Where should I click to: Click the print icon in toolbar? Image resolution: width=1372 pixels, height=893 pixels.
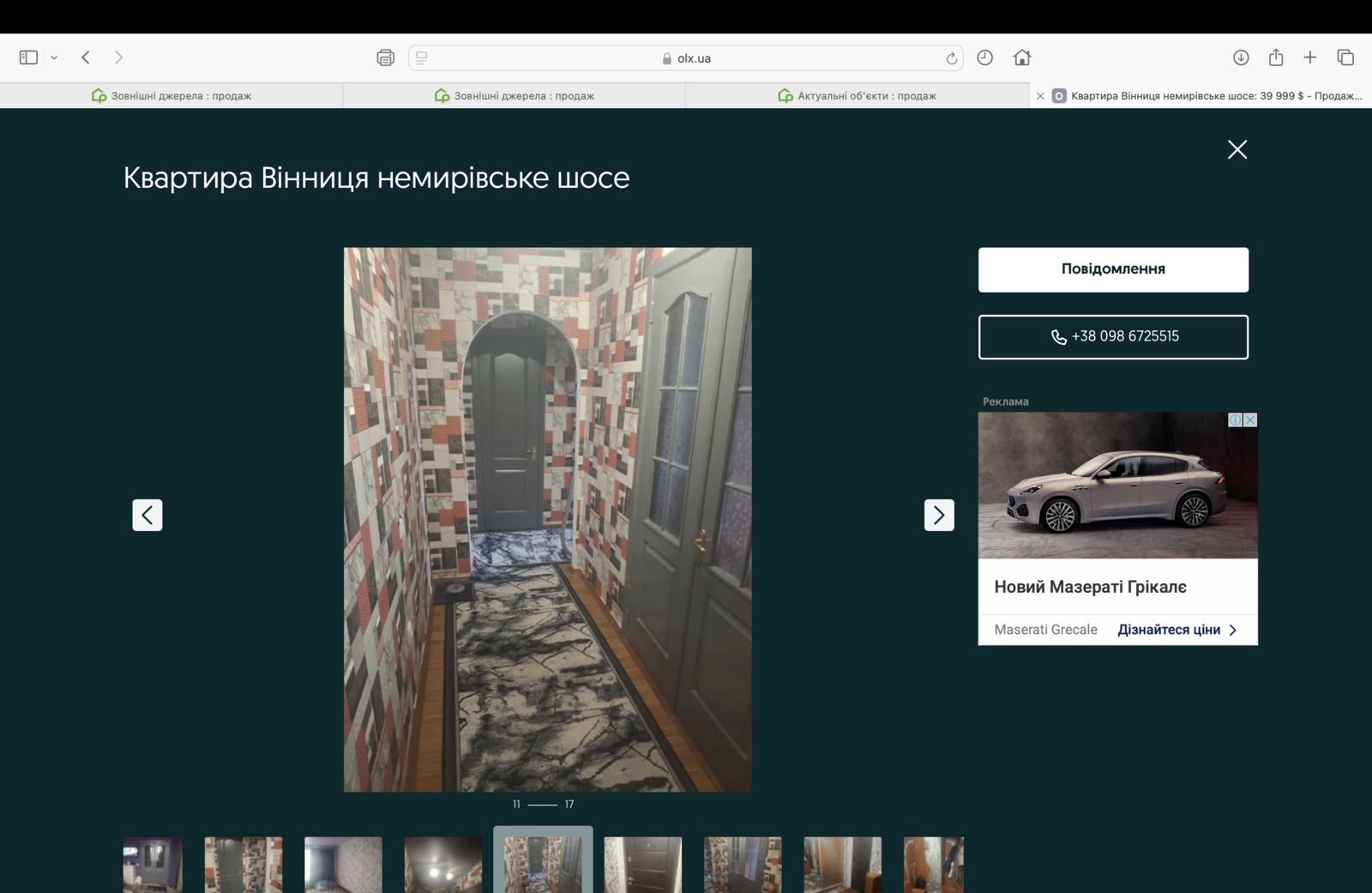click(385, 57)
